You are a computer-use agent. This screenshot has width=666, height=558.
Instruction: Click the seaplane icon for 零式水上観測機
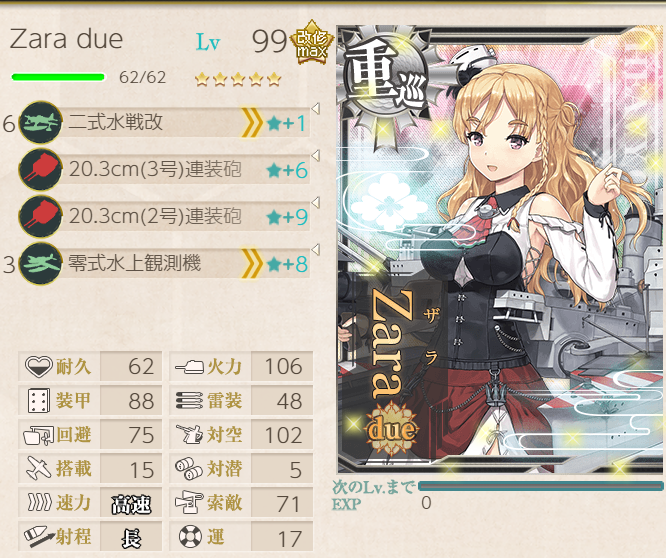click(41, 264)
